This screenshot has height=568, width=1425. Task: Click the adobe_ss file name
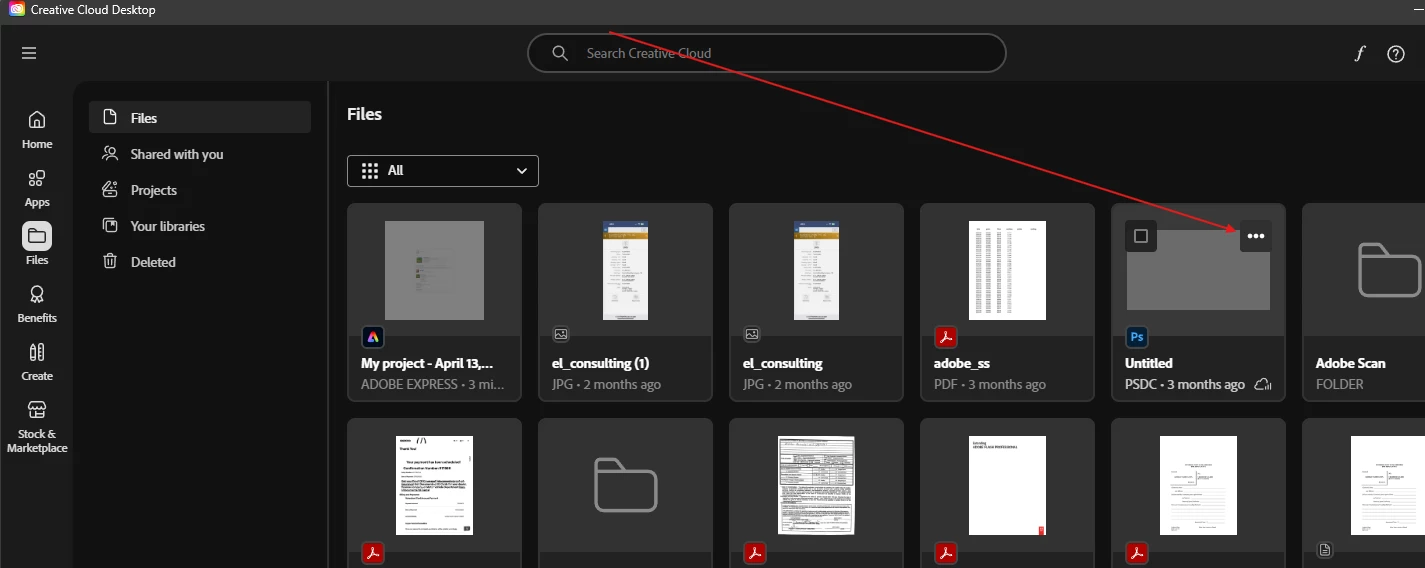point(962,363)
